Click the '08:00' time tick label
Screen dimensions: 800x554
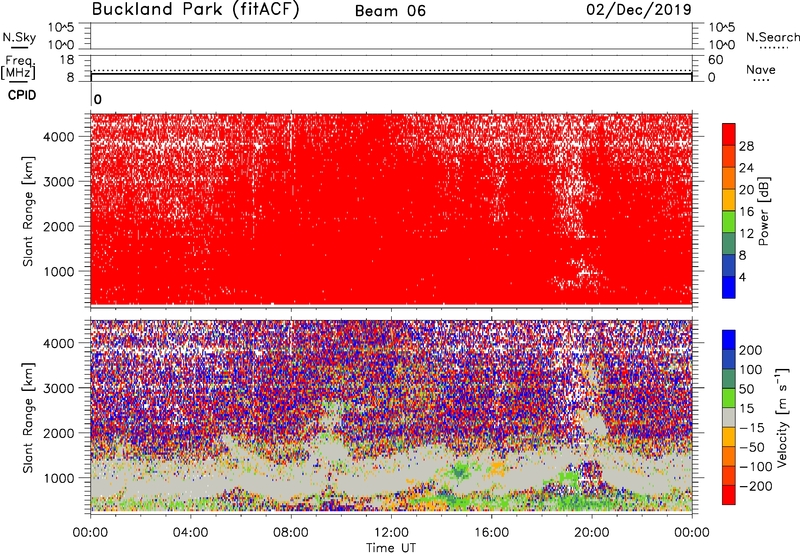coord(291,533)
